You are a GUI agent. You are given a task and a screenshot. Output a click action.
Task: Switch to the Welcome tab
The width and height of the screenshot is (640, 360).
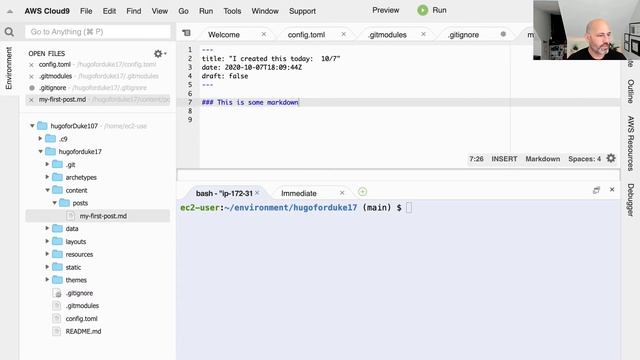pos(224,35)
